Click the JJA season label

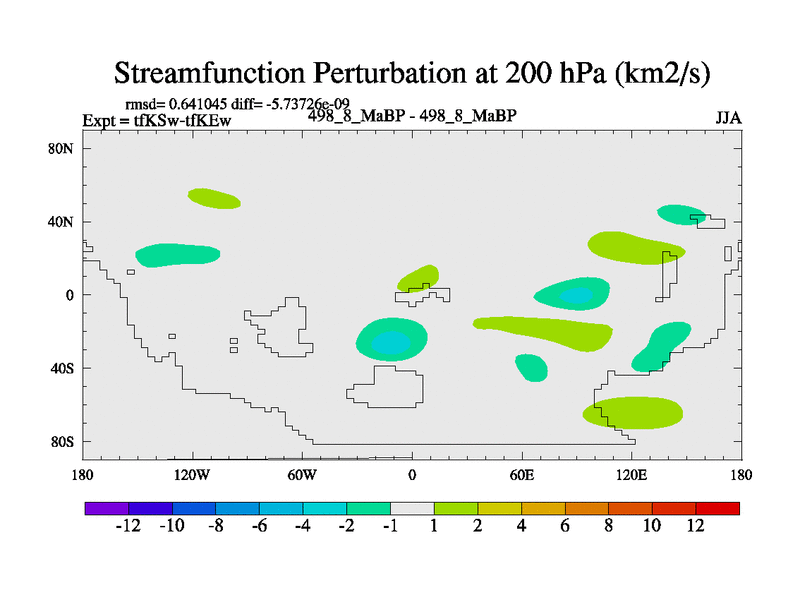(728, 118)
